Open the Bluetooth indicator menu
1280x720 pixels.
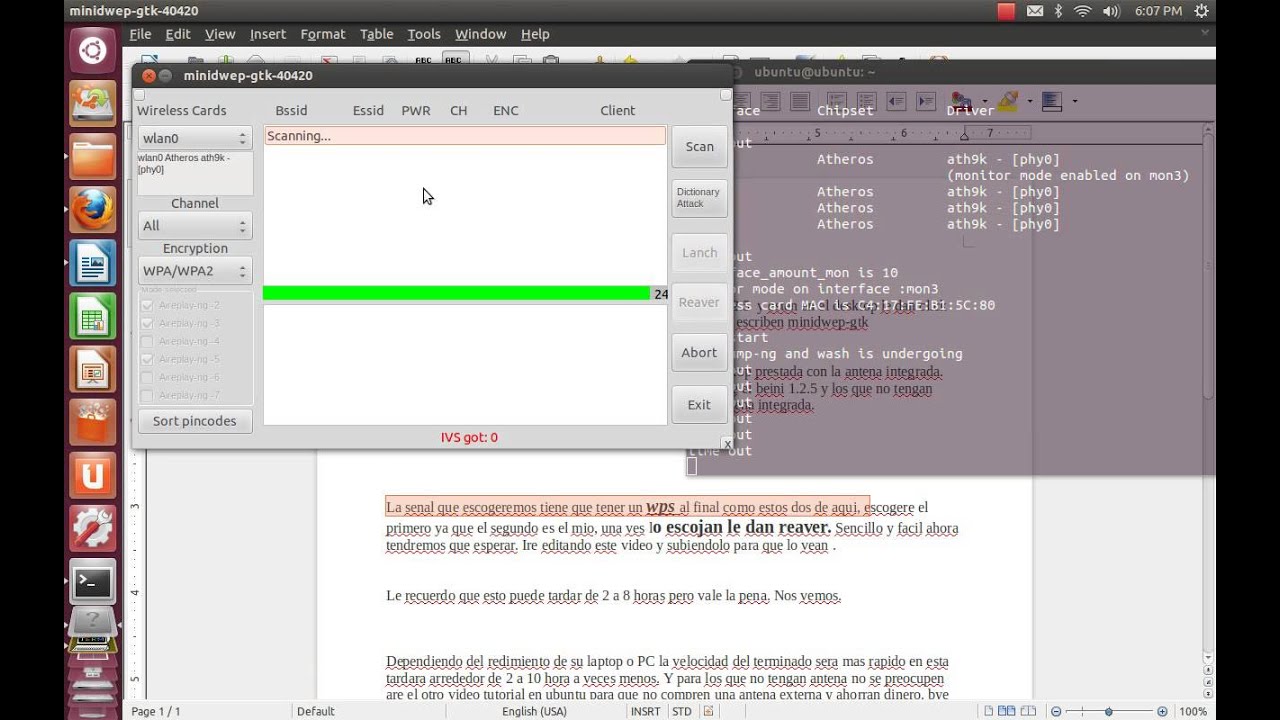pos(1059,11)
